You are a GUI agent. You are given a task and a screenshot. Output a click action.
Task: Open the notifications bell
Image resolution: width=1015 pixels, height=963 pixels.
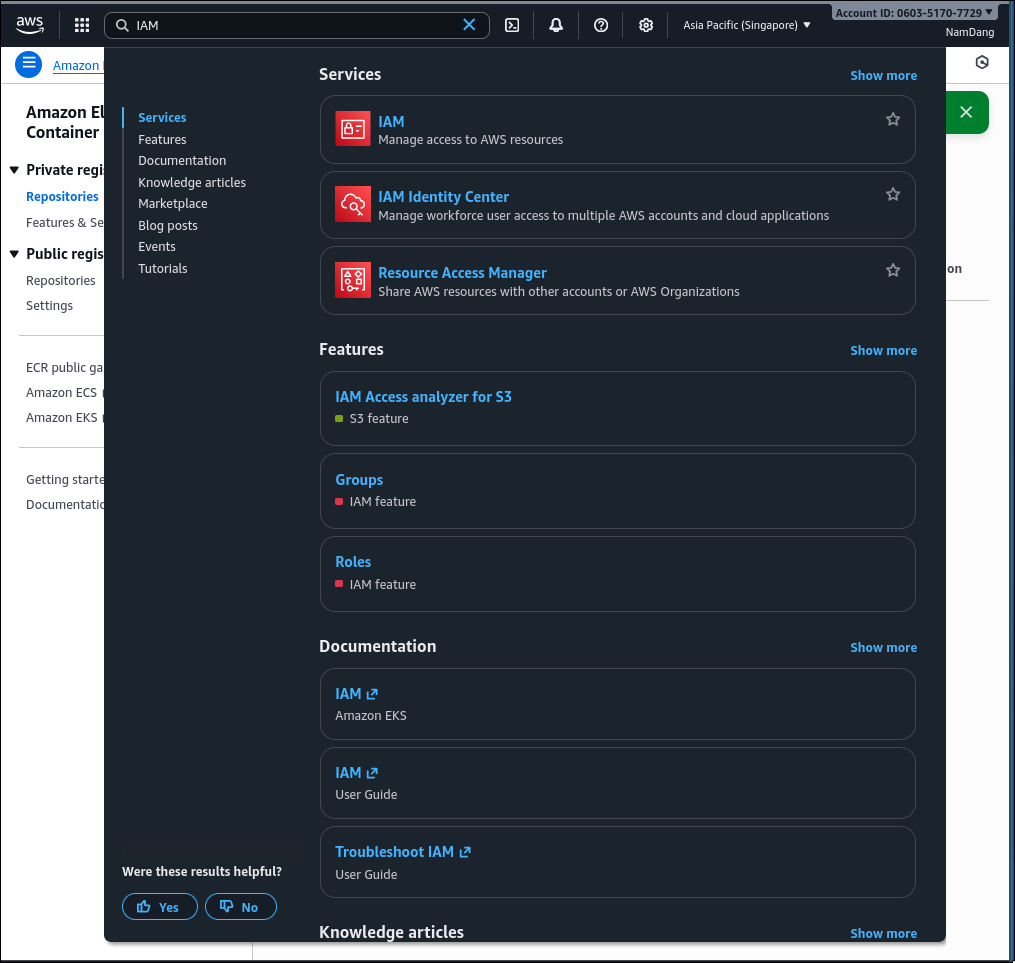coord(556,24)
